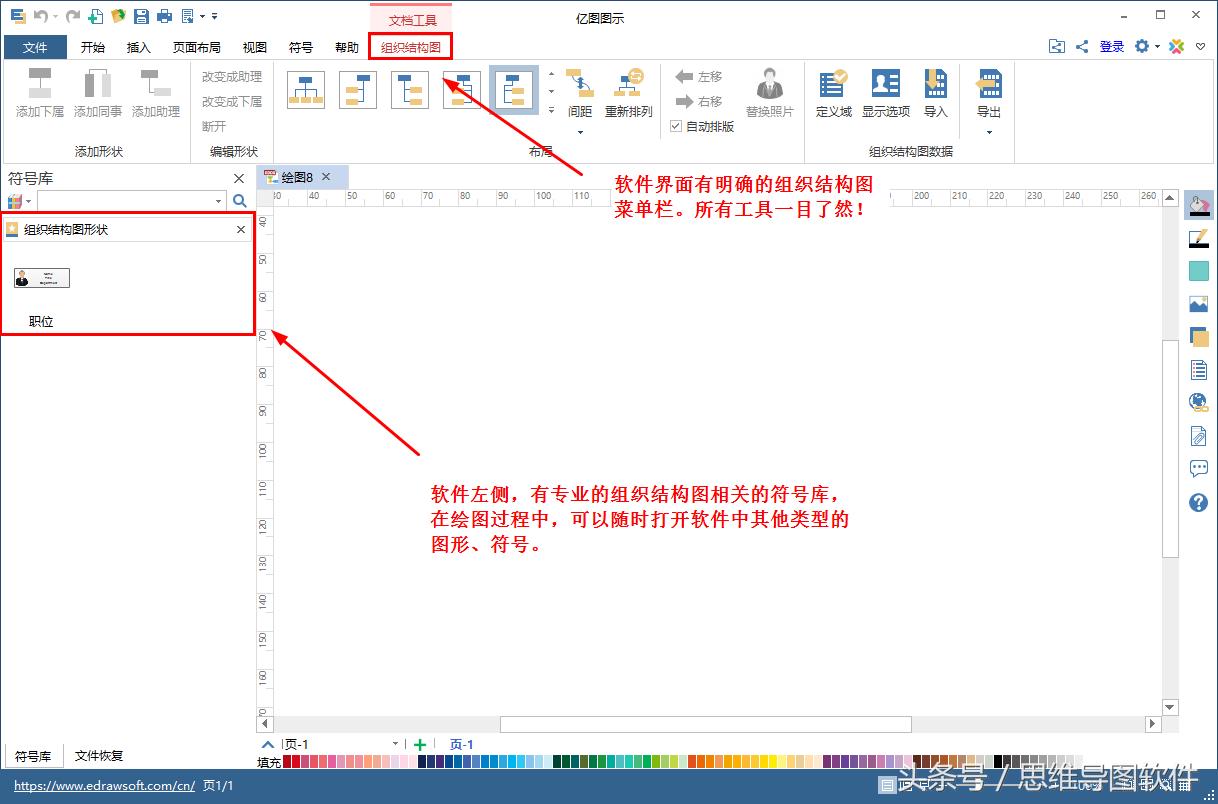Viewport: 1218px width, 804px height.
Task: Click the colorful Edraw logo icon at top right
Action: [1177, 46]
